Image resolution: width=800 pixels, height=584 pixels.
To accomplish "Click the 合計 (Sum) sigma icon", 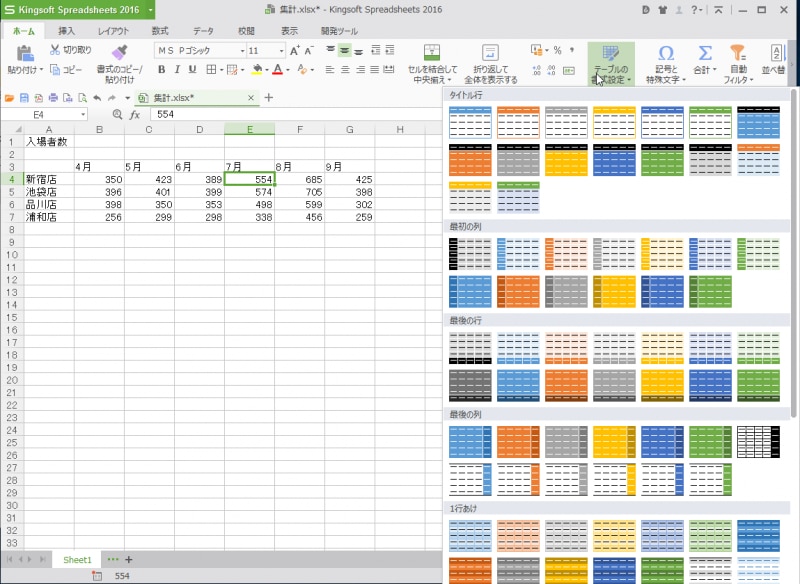I will (x=705, y=52).
